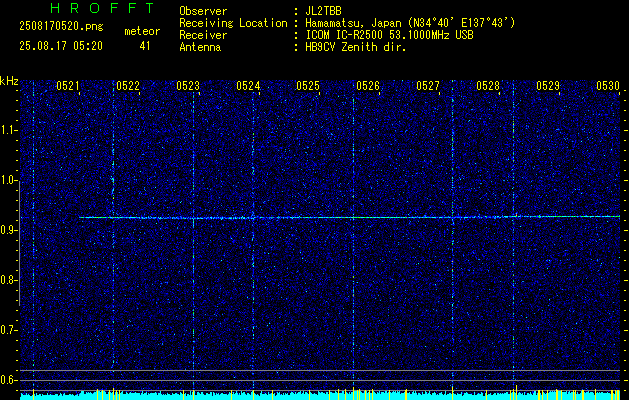The height and width of the screenshot is (400, 629).
Task: Select the 0530 time marker
Action: click(x=608, y=85)
